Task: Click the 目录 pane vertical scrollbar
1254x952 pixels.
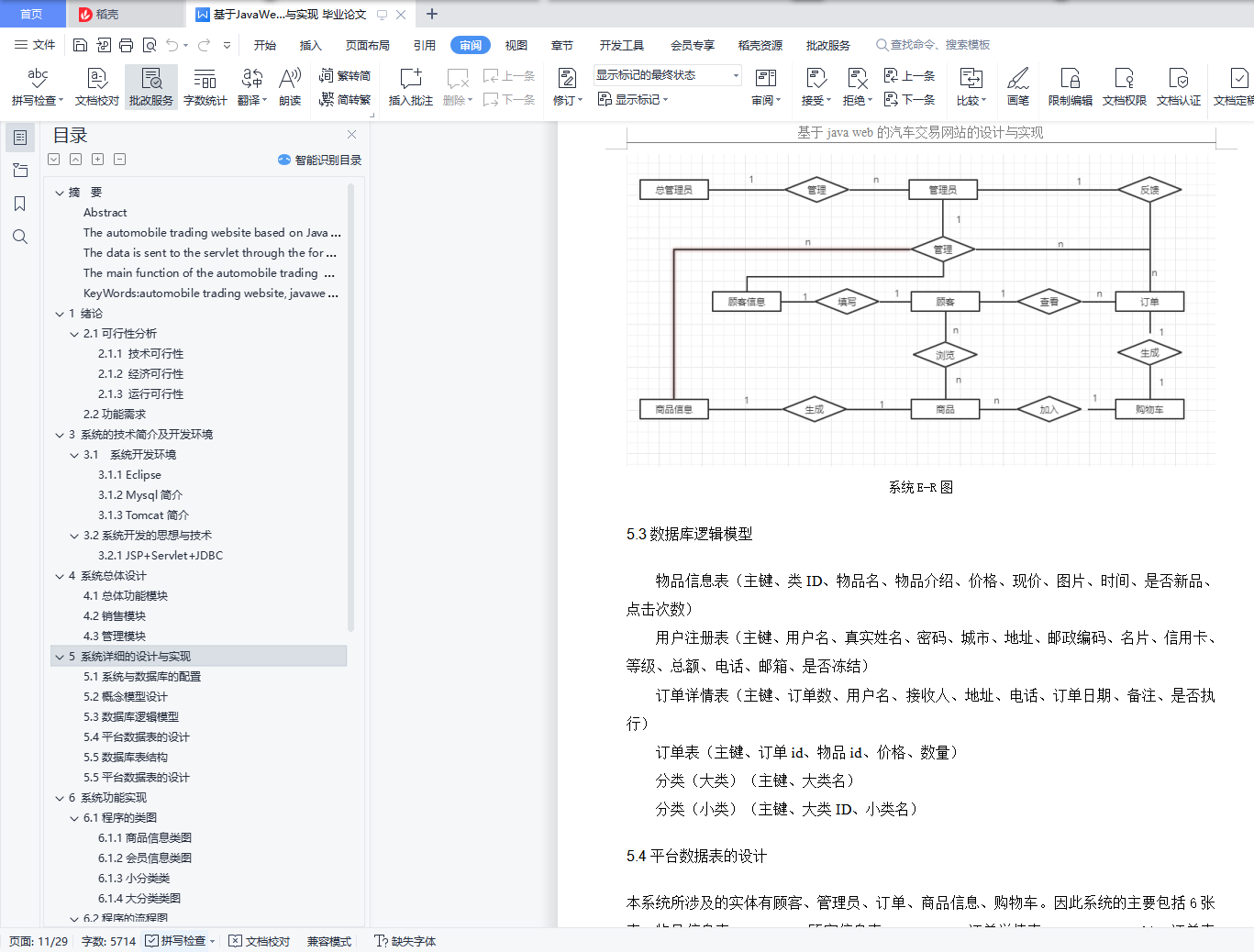Action: pos(350,407)
